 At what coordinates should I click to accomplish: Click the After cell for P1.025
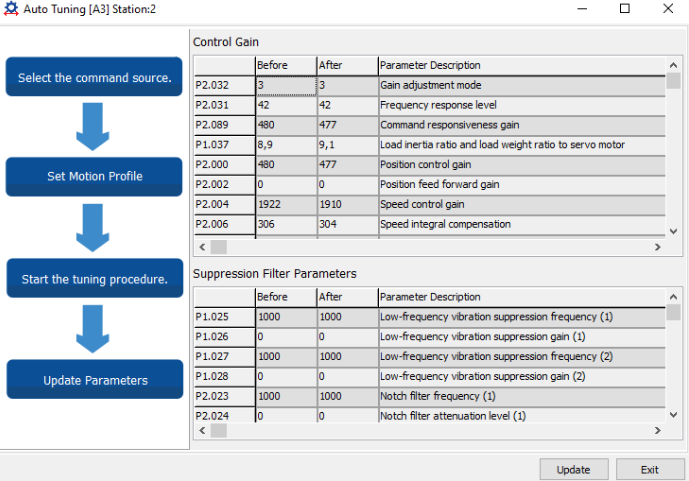pyautogui.click(x=346, y=317)
